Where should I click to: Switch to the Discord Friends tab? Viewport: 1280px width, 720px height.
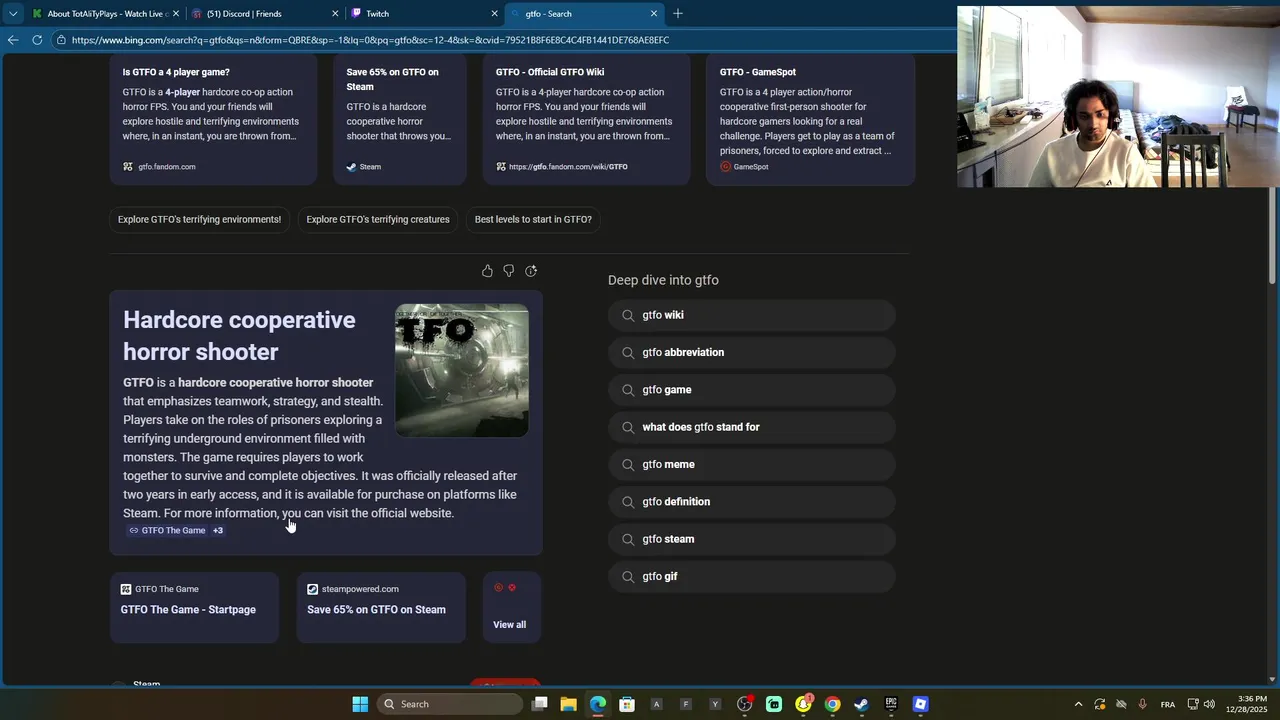tap(264, 13)
